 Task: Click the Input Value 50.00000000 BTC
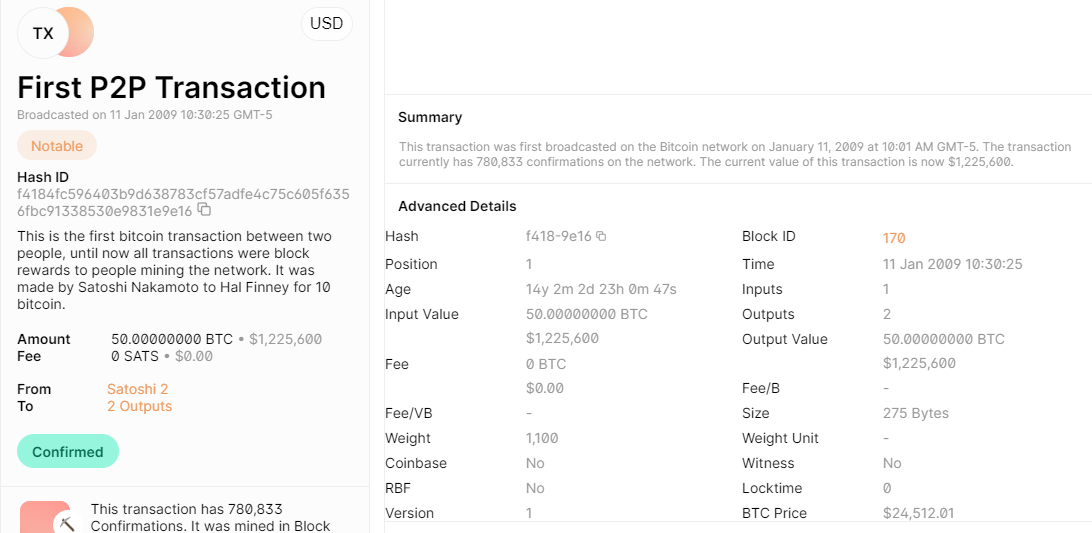[x=587, y=314]
